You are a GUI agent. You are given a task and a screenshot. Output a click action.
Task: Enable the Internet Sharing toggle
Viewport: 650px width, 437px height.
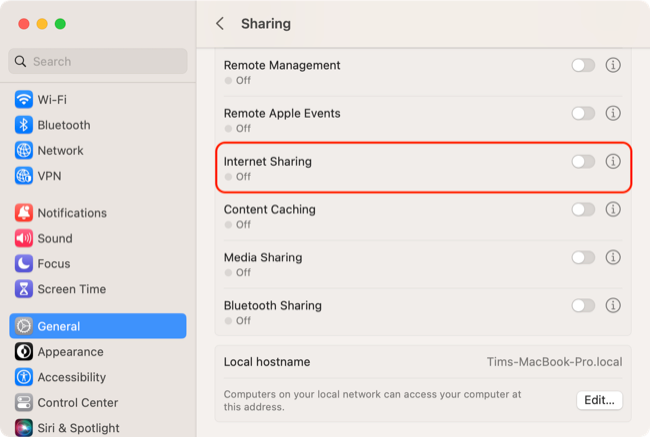(x=583, y=161)
